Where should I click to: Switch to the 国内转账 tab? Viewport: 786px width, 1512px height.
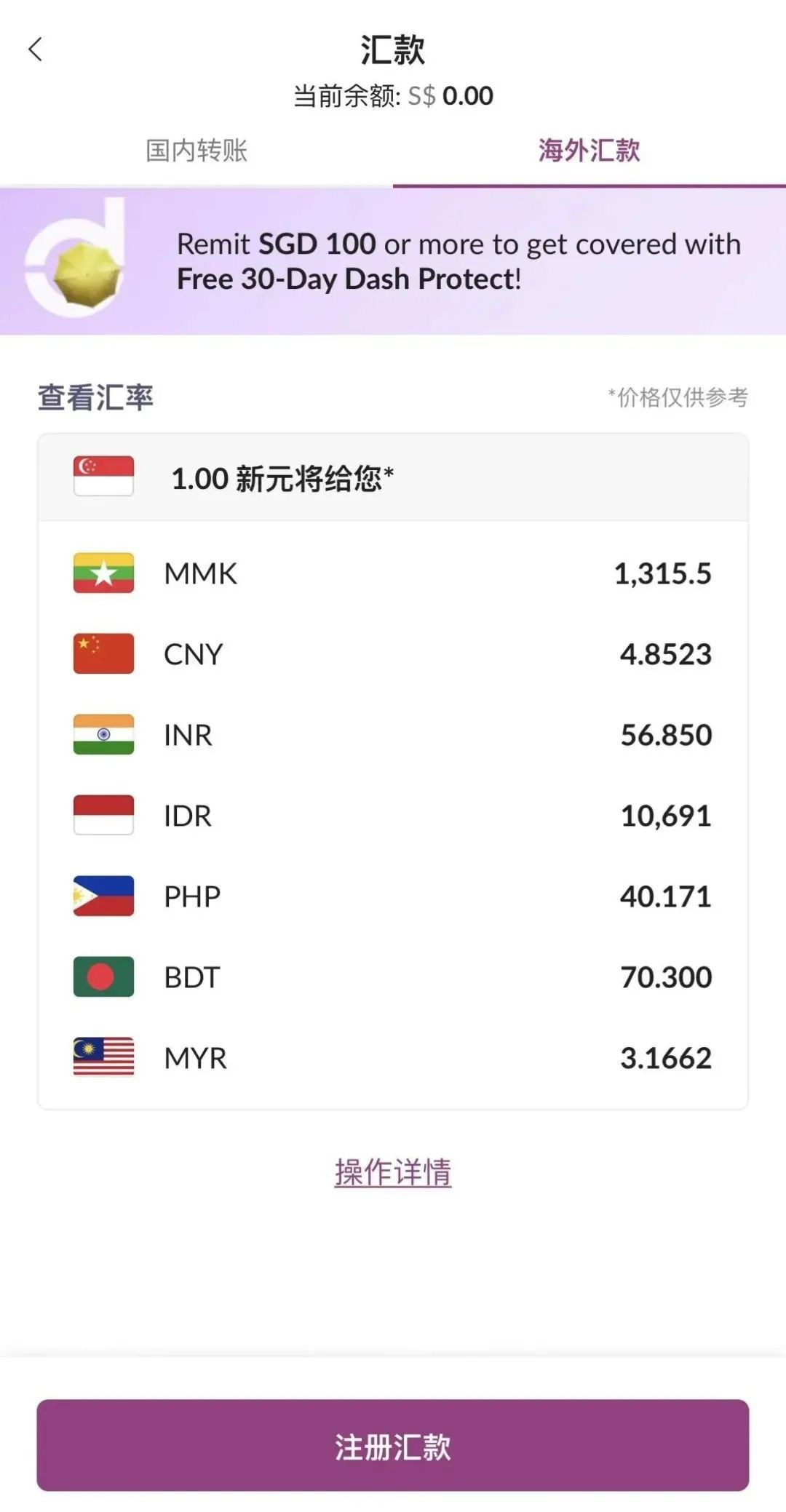pyautogui.click(x=196, y=153)
